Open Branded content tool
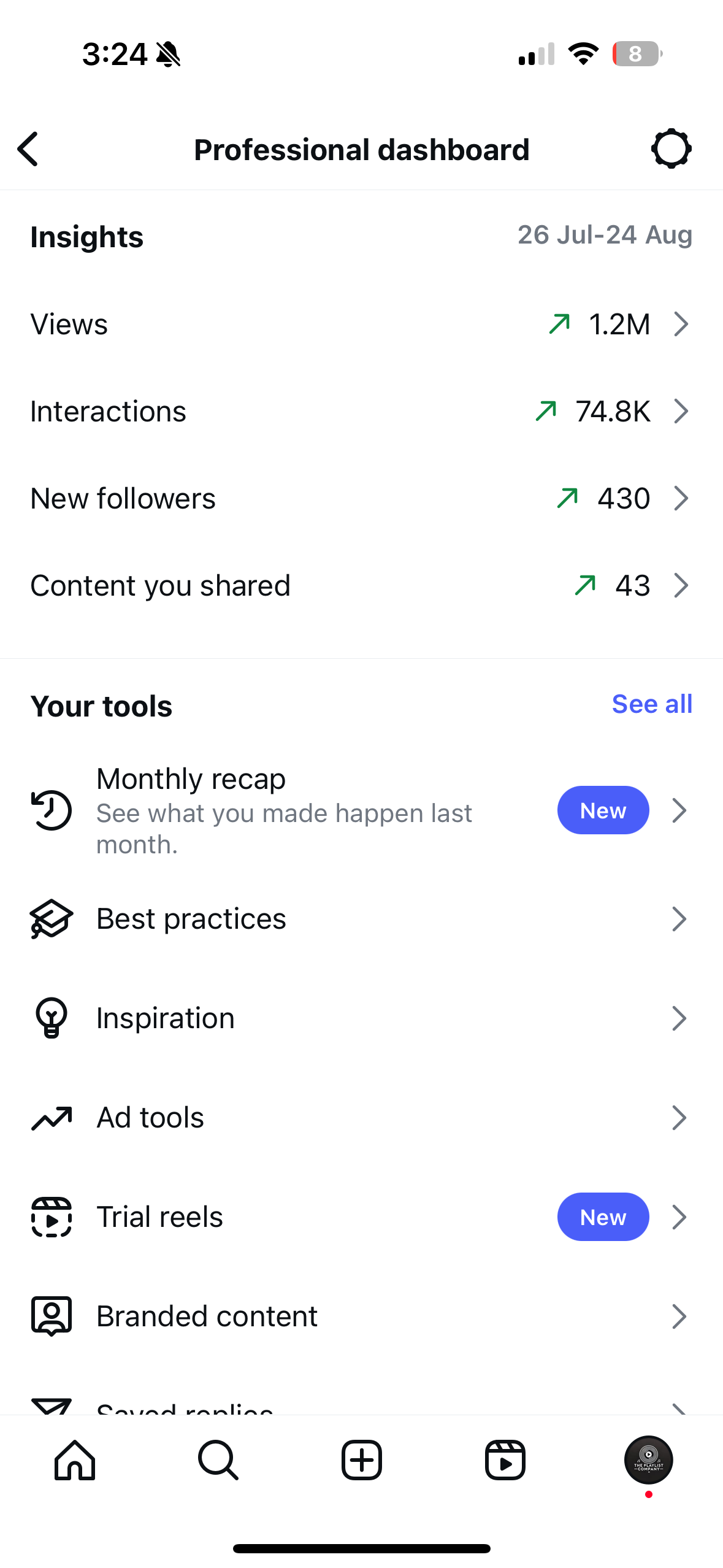 [361, 1316]
